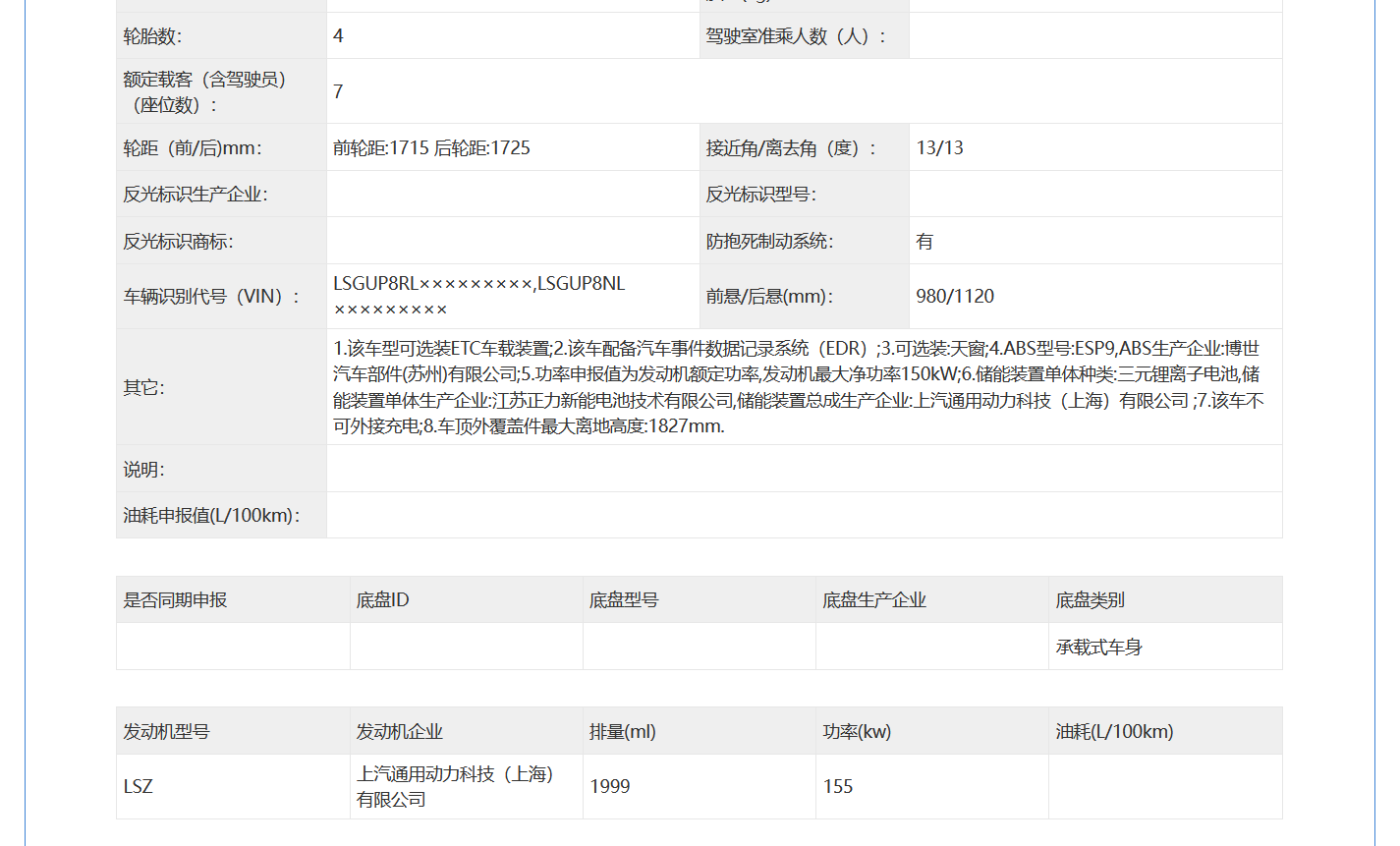Click the 接近角/离去角 value 13/13

939,148
